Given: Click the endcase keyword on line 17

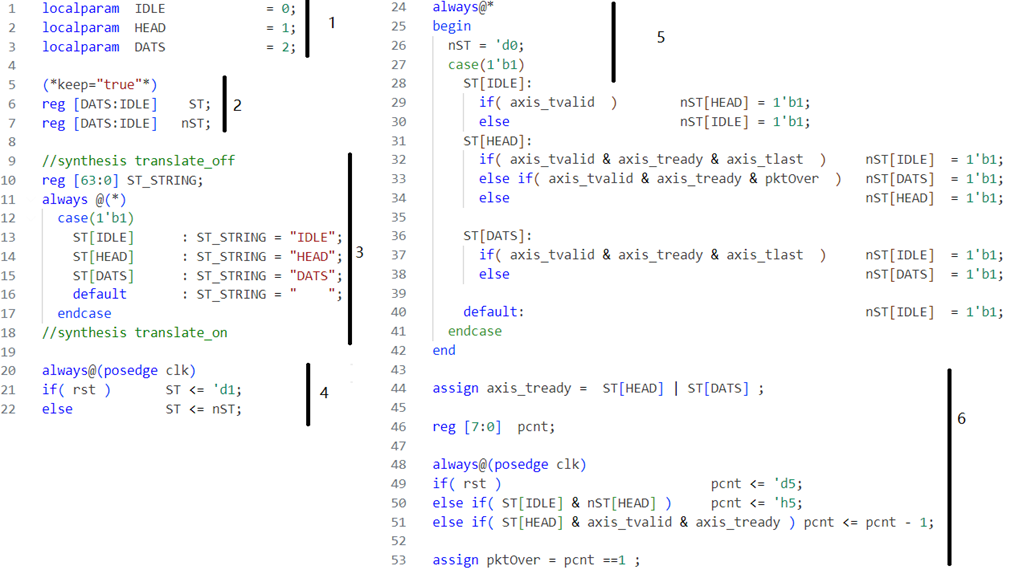Looking at the screenshot, I should 84,314.
